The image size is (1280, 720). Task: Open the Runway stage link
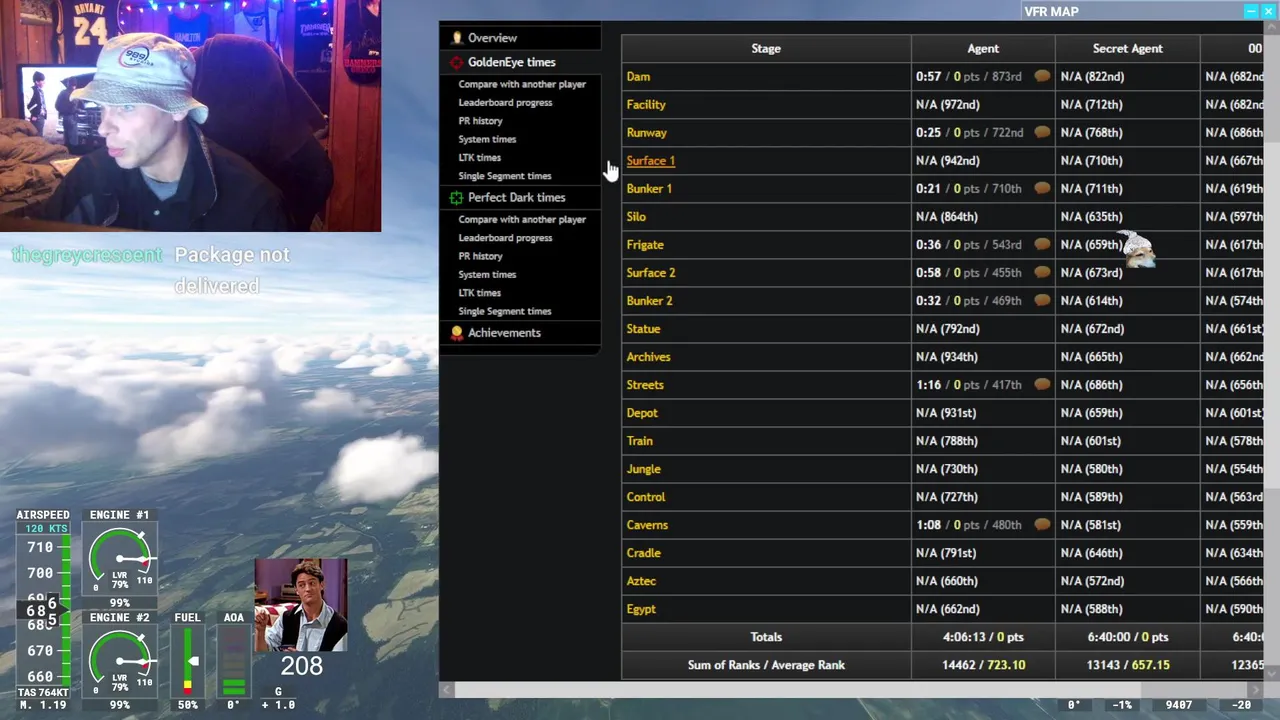click(646, 132)
